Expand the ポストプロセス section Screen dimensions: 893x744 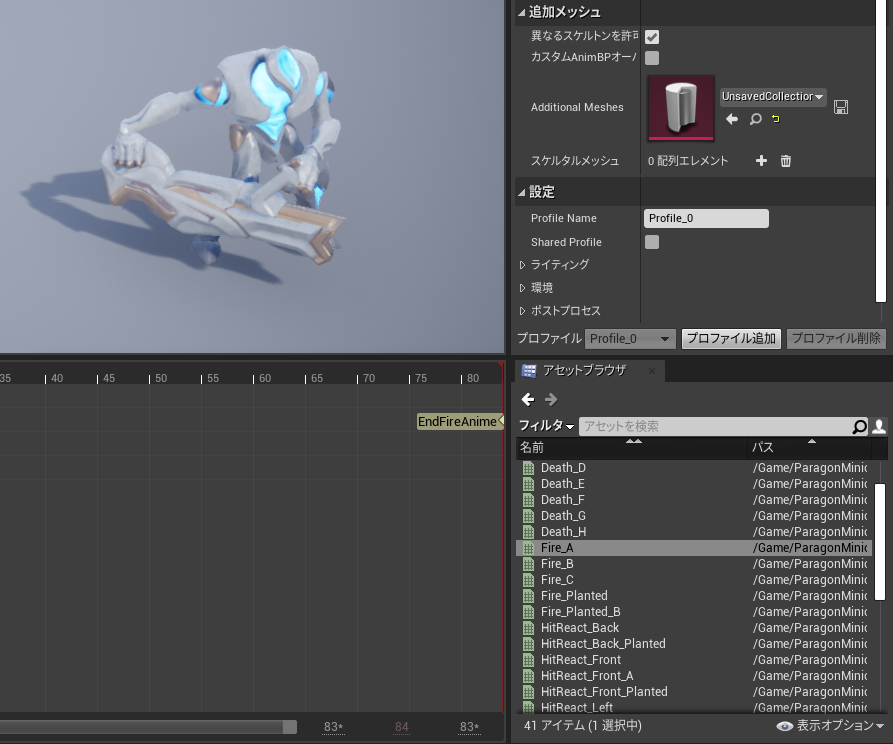(x=522, y=311)
